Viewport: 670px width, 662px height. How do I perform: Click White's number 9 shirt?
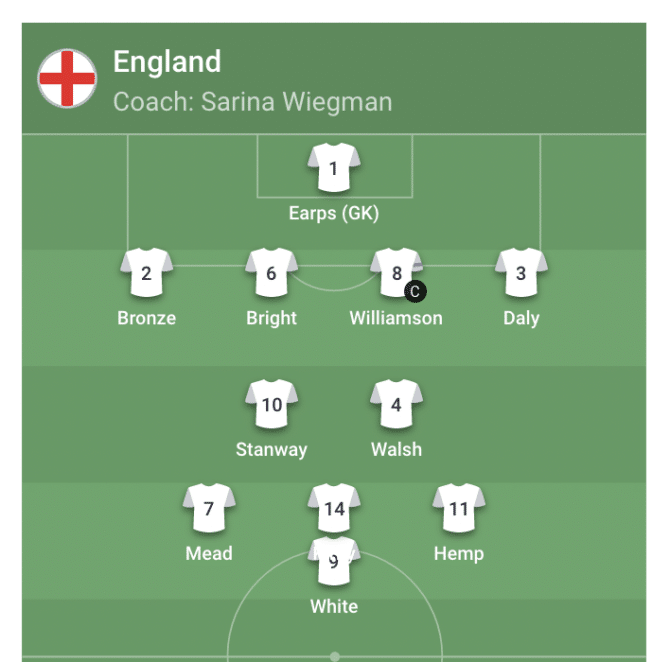334,561
